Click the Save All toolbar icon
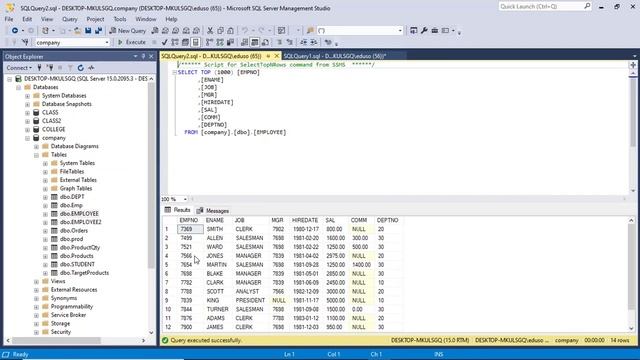The image size is (640, 360). pos(98,31)
